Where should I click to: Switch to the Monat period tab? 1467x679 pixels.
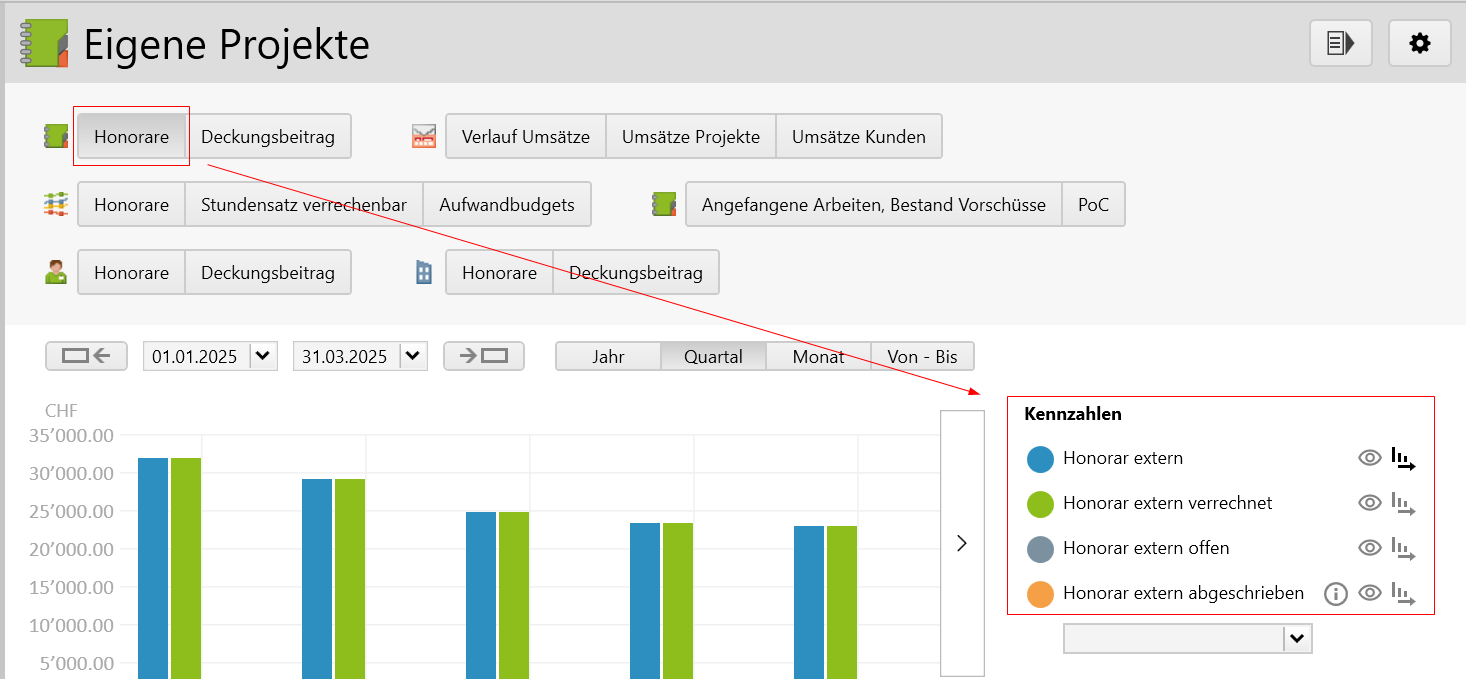818,356
